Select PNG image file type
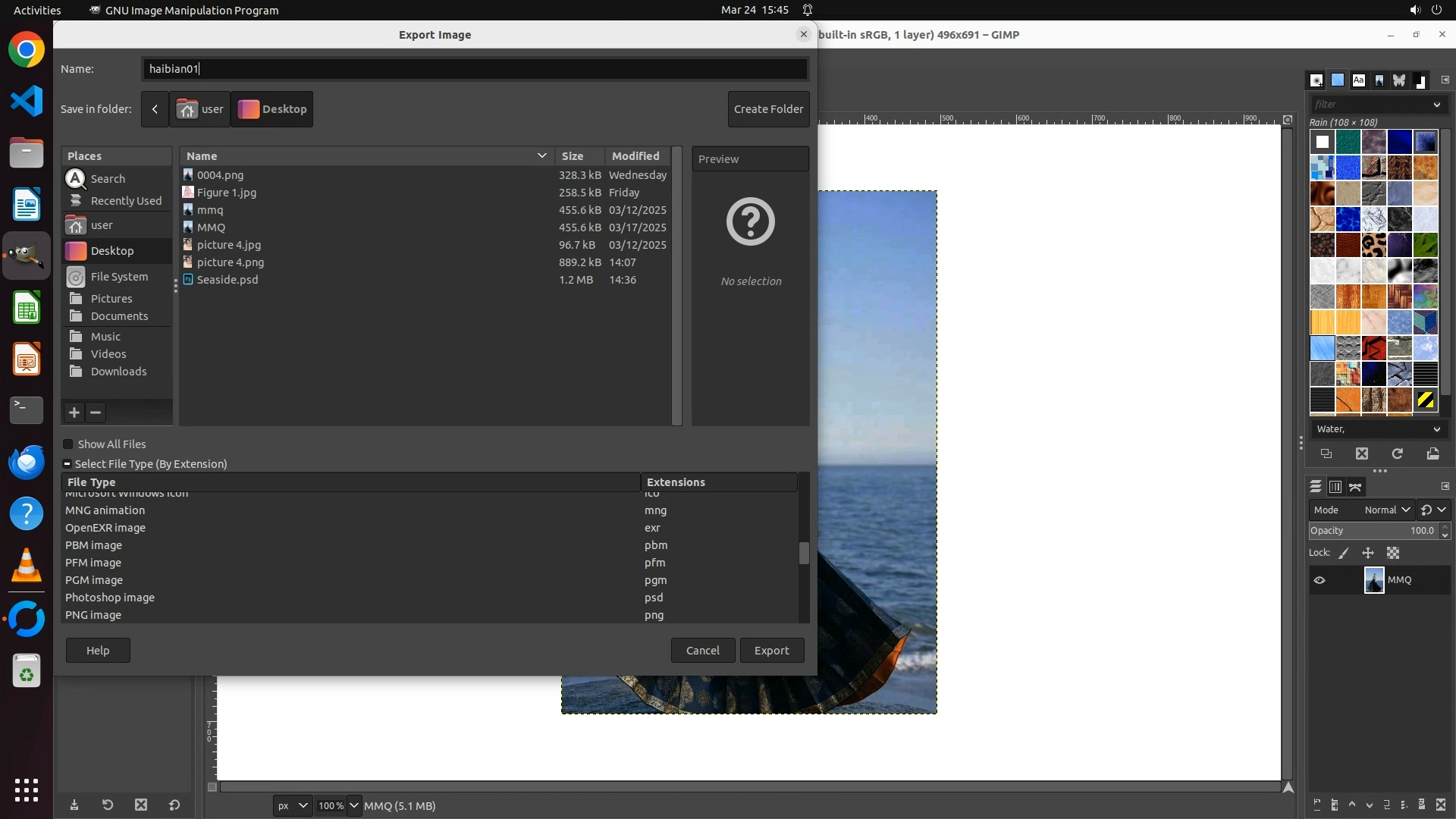Image resolution: width=1456 pixels, height=819 pixels. point(93,615)
